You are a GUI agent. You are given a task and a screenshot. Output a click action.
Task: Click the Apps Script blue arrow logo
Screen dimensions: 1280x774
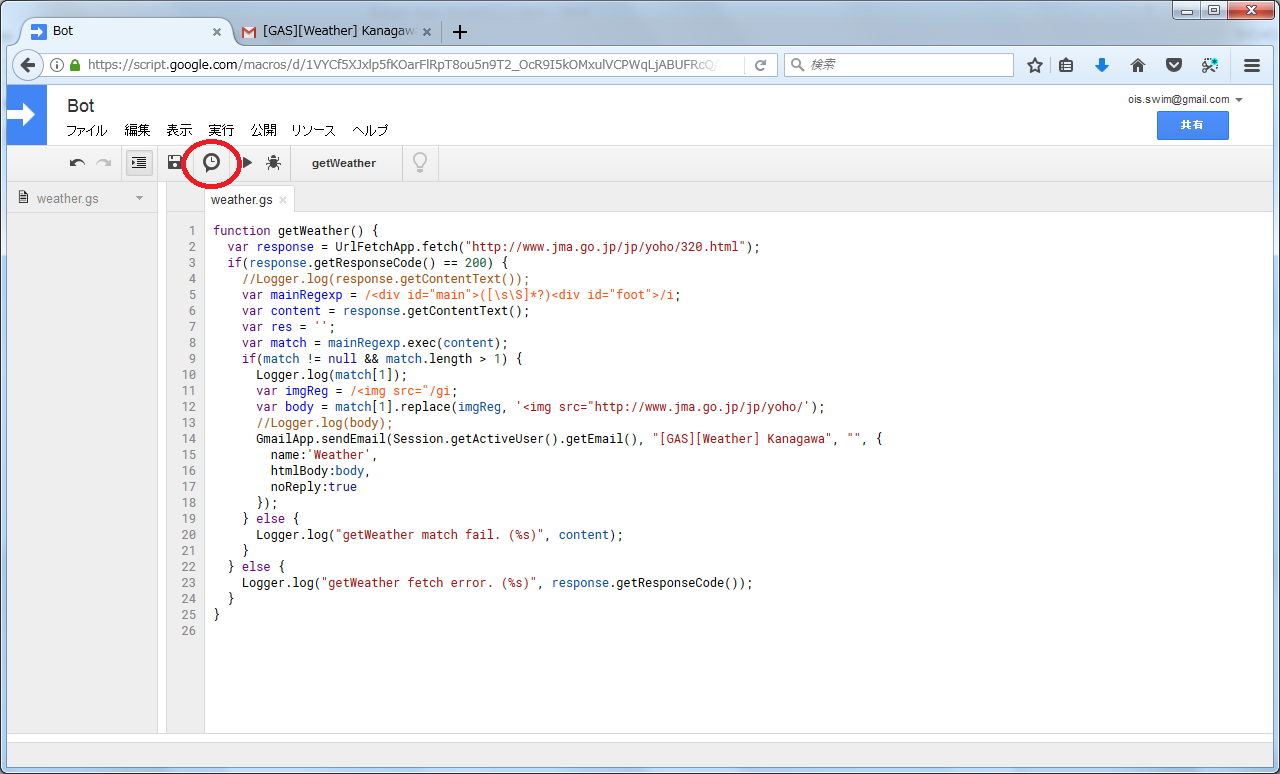tap(27, 116)
